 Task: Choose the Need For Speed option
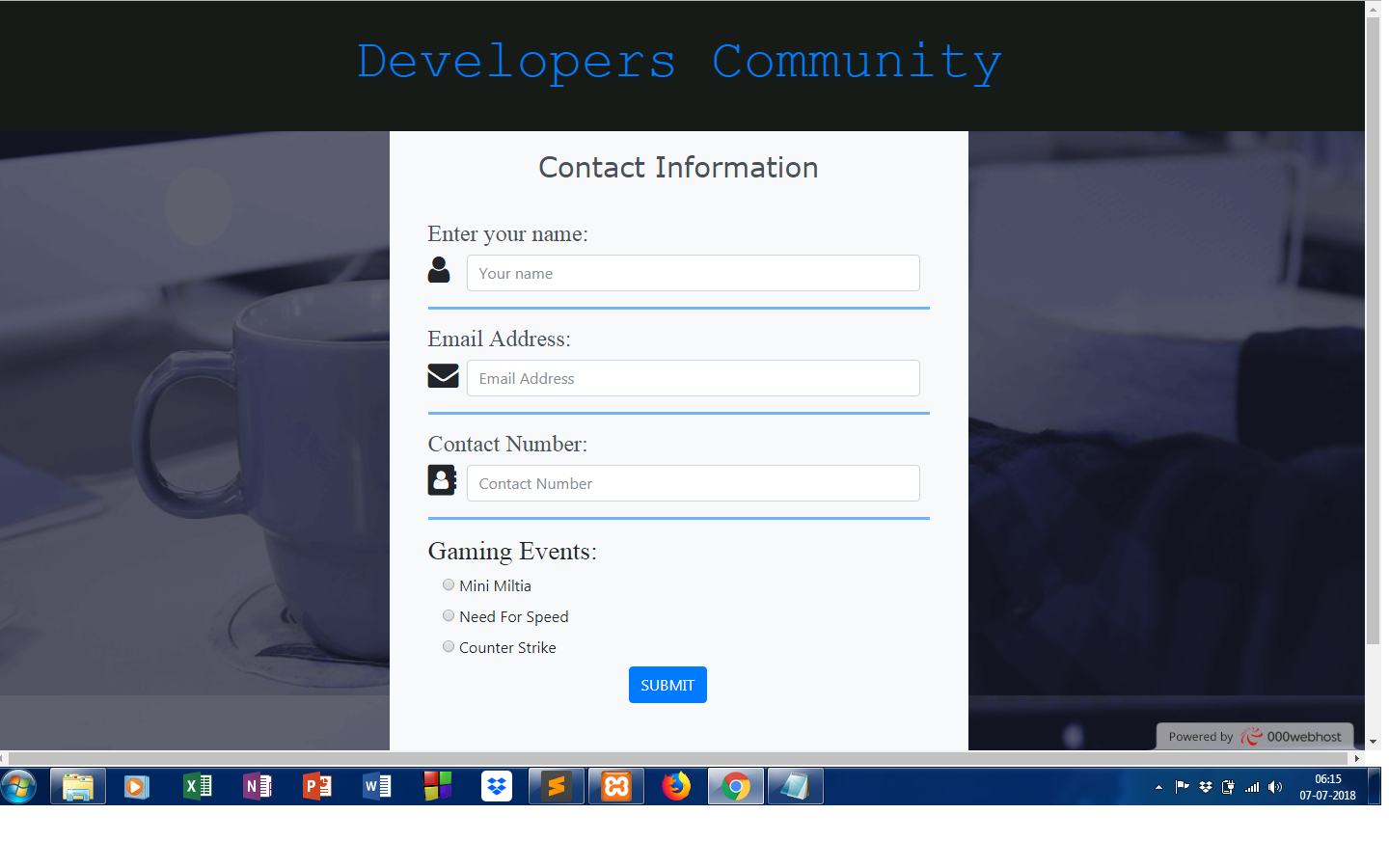tap(449, 615)
